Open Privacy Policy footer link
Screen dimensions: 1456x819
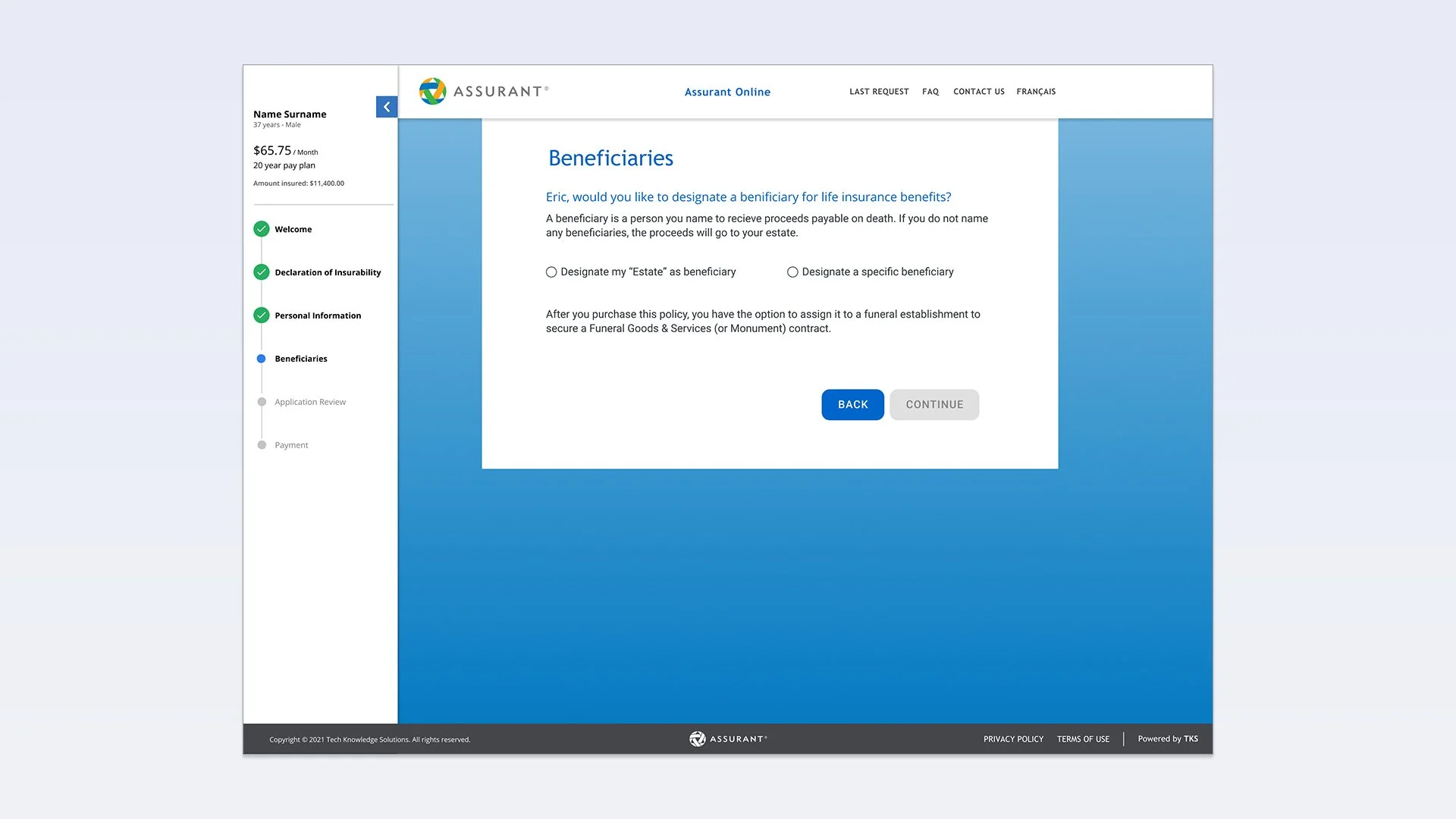(x=1013, y=739)
